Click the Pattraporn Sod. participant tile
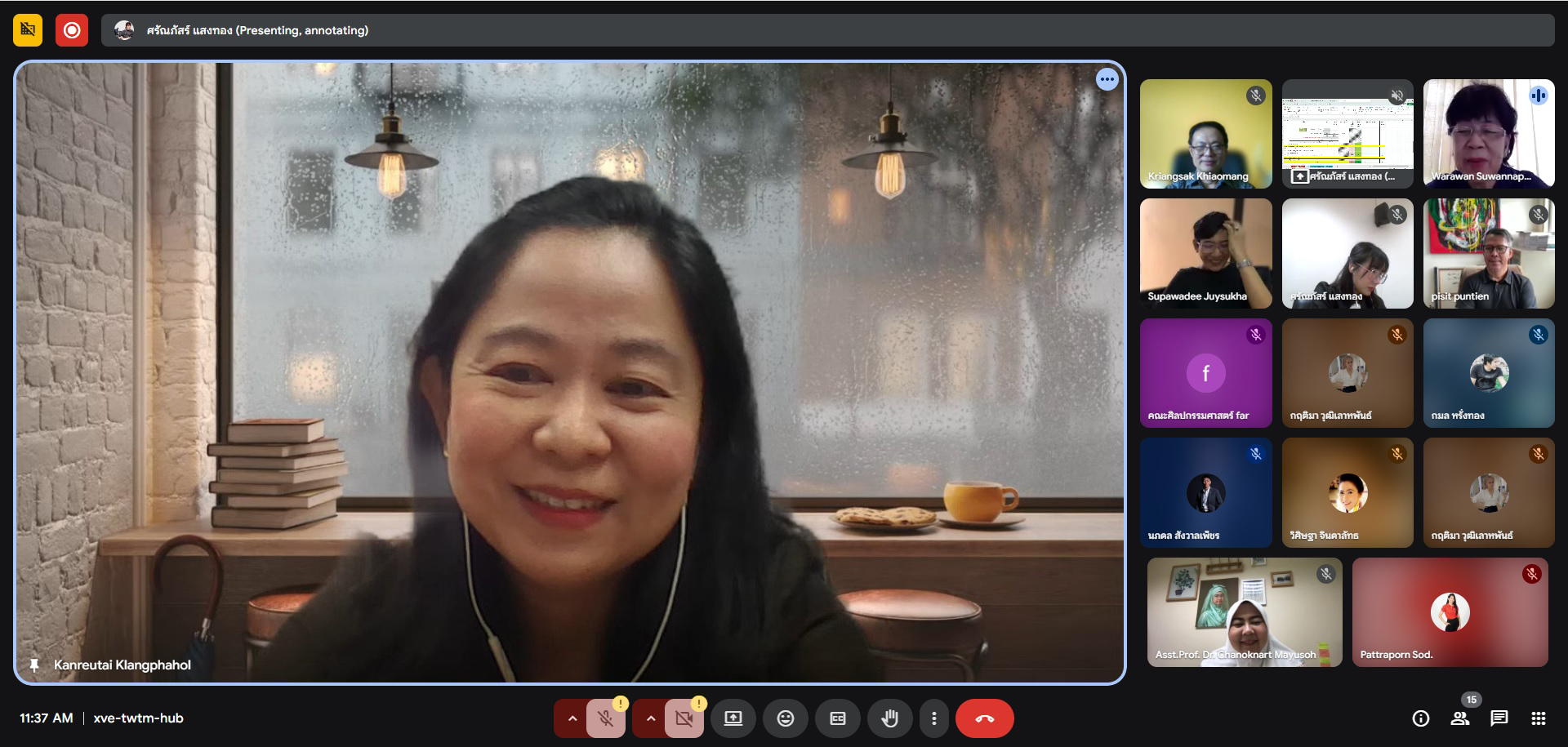 (1450, 612)
